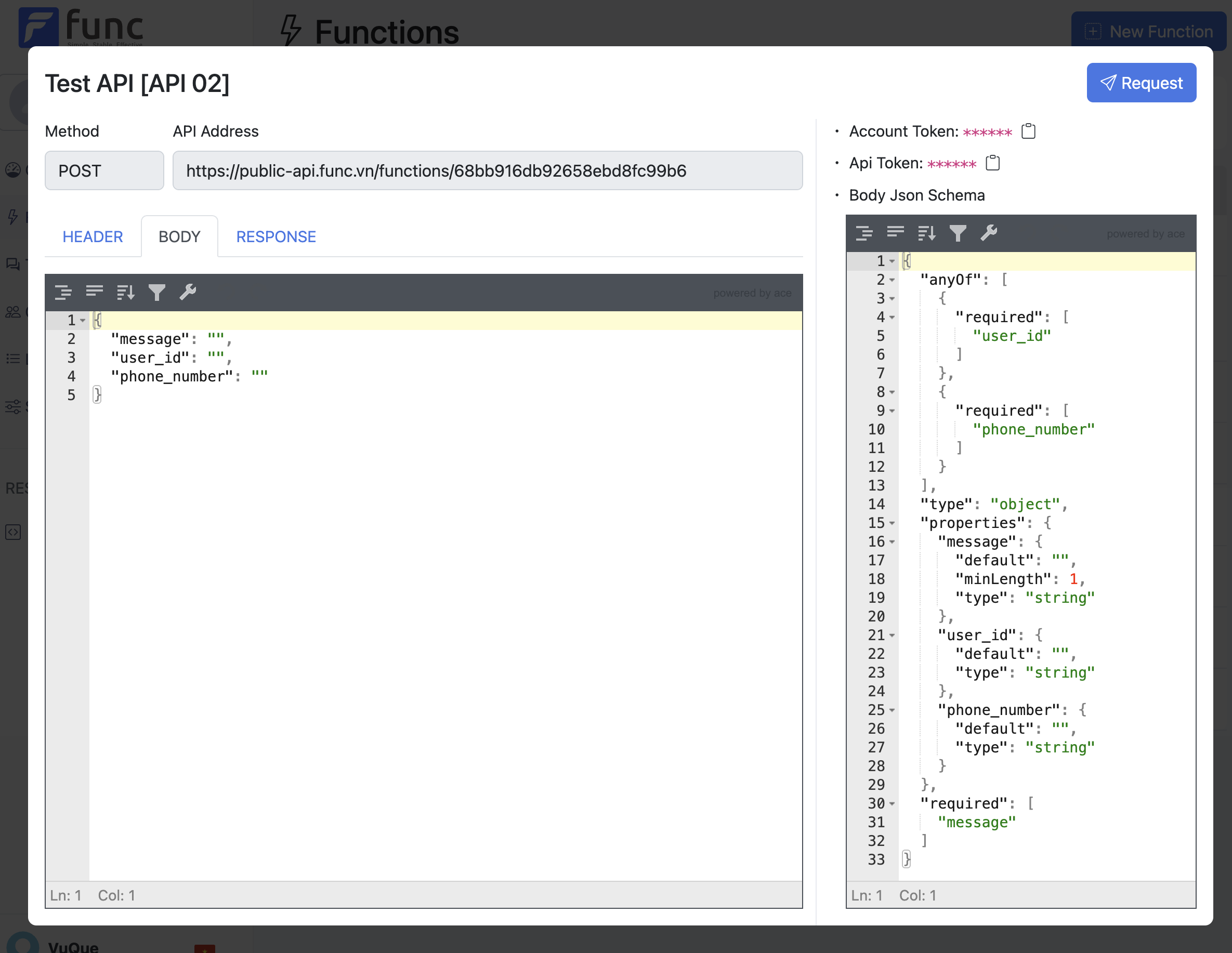Screen dimensions: 1232x953
Task: Click the API Address input field
Action: click(x=487, y=171)
